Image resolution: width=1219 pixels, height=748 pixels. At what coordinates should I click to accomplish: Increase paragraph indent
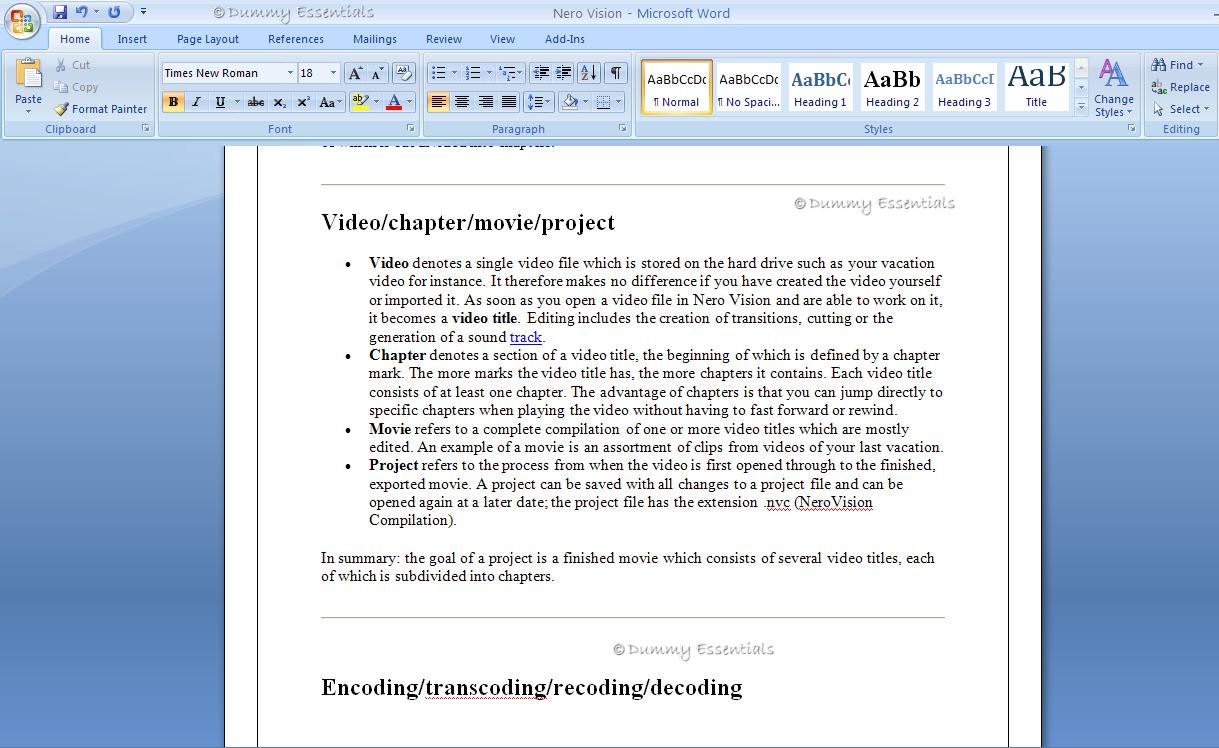tap(564, 73)
